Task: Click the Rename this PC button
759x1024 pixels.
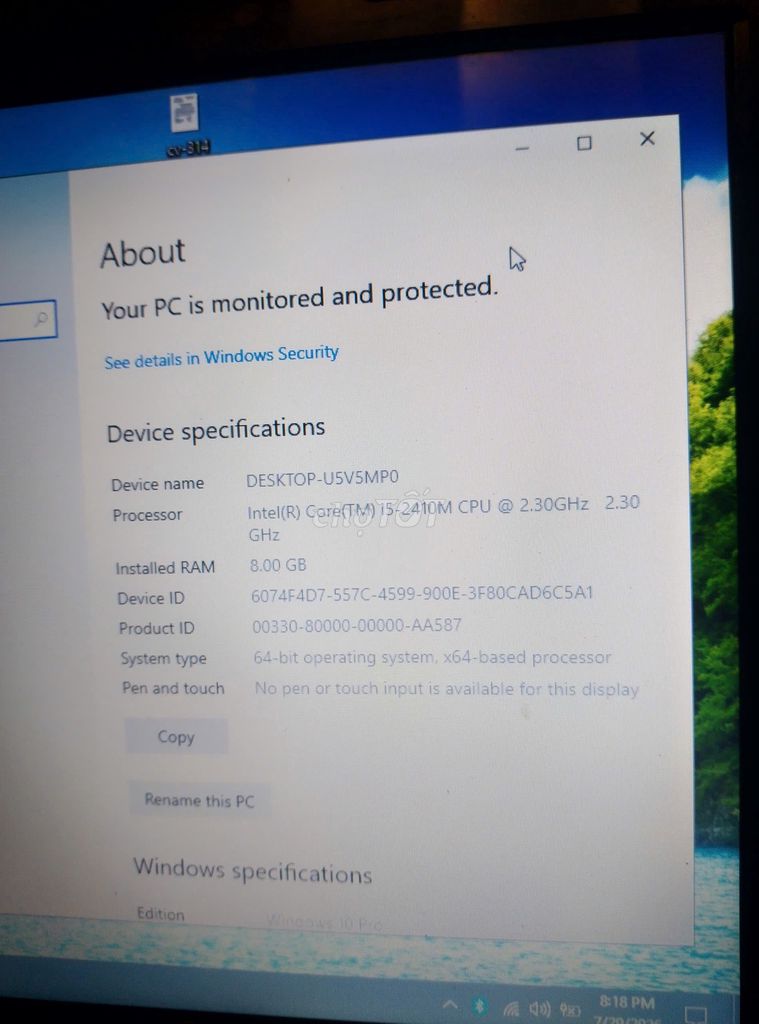Action: click(199, 800)
